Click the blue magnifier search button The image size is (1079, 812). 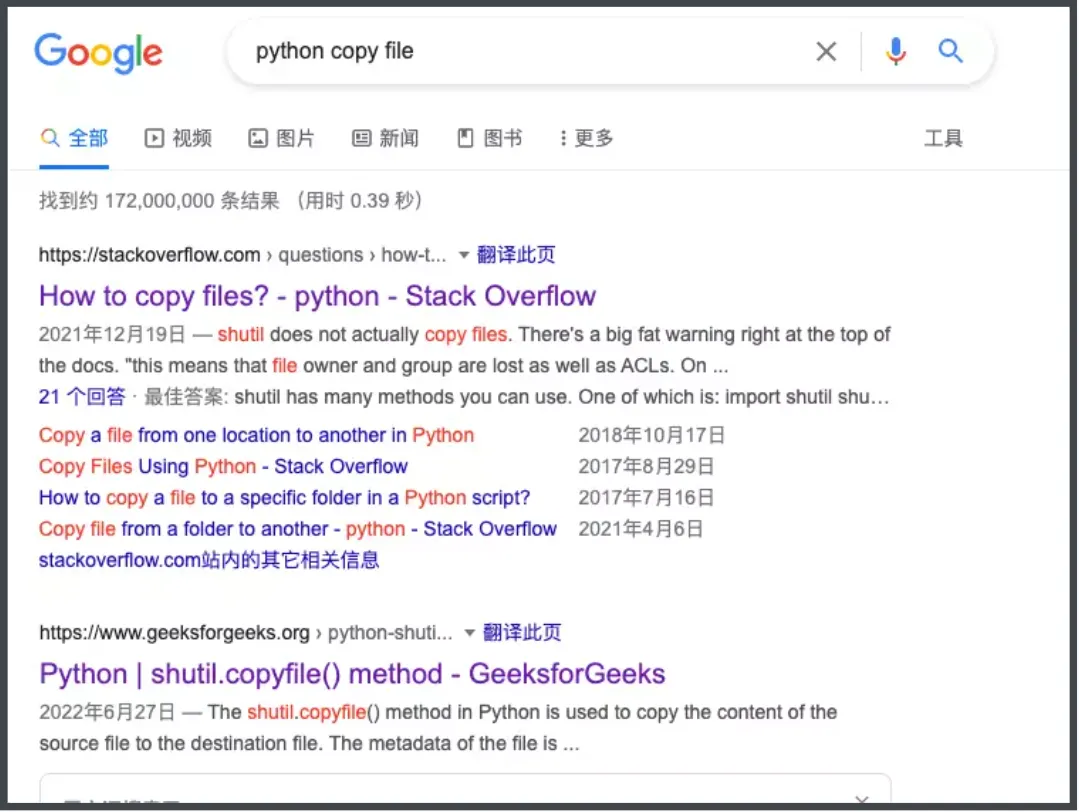pyautogui.click(x=950, y=52)
